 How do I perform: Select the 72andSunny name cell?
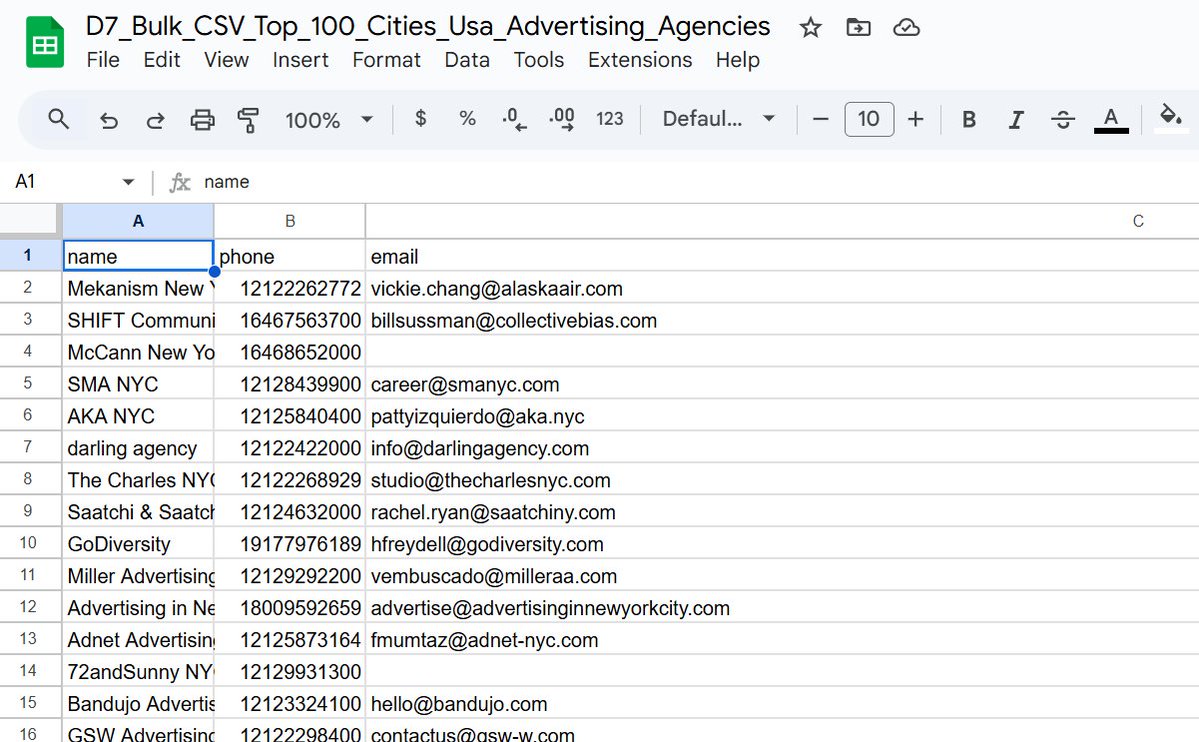pyautogui.click(x=138, y=672)
